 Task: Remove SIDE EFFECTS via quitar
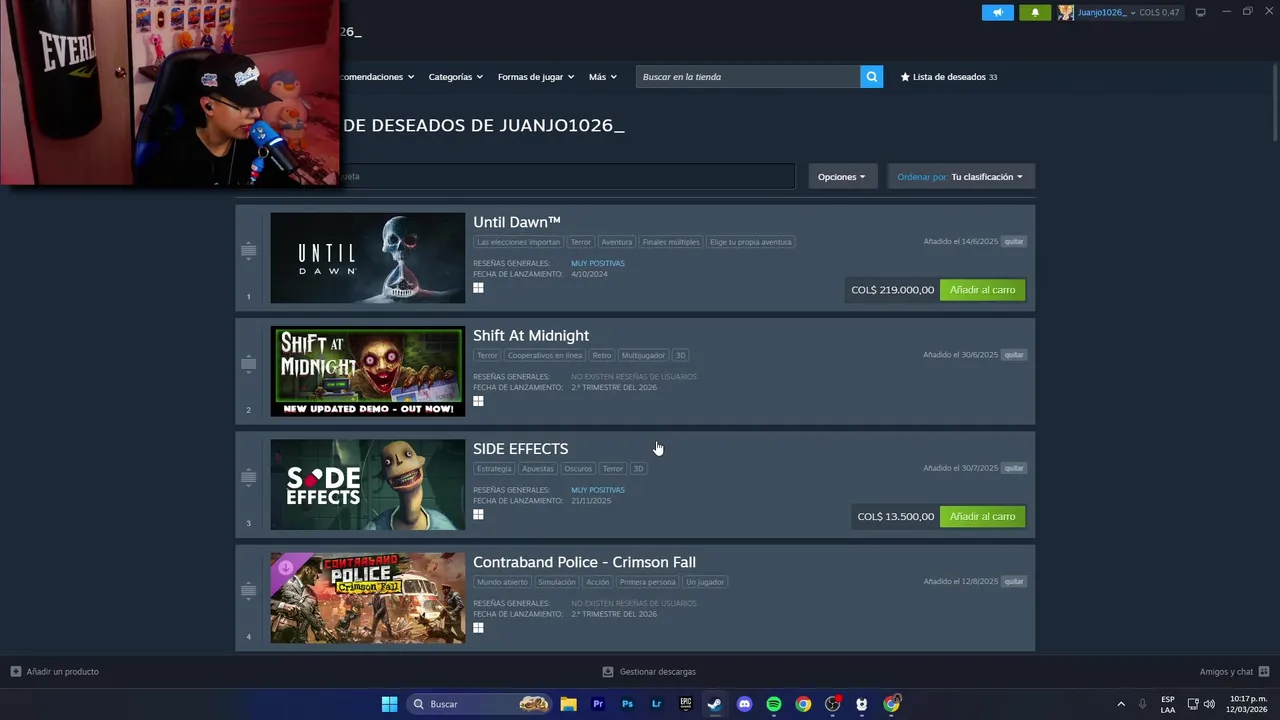click(x=1014, y=468)
